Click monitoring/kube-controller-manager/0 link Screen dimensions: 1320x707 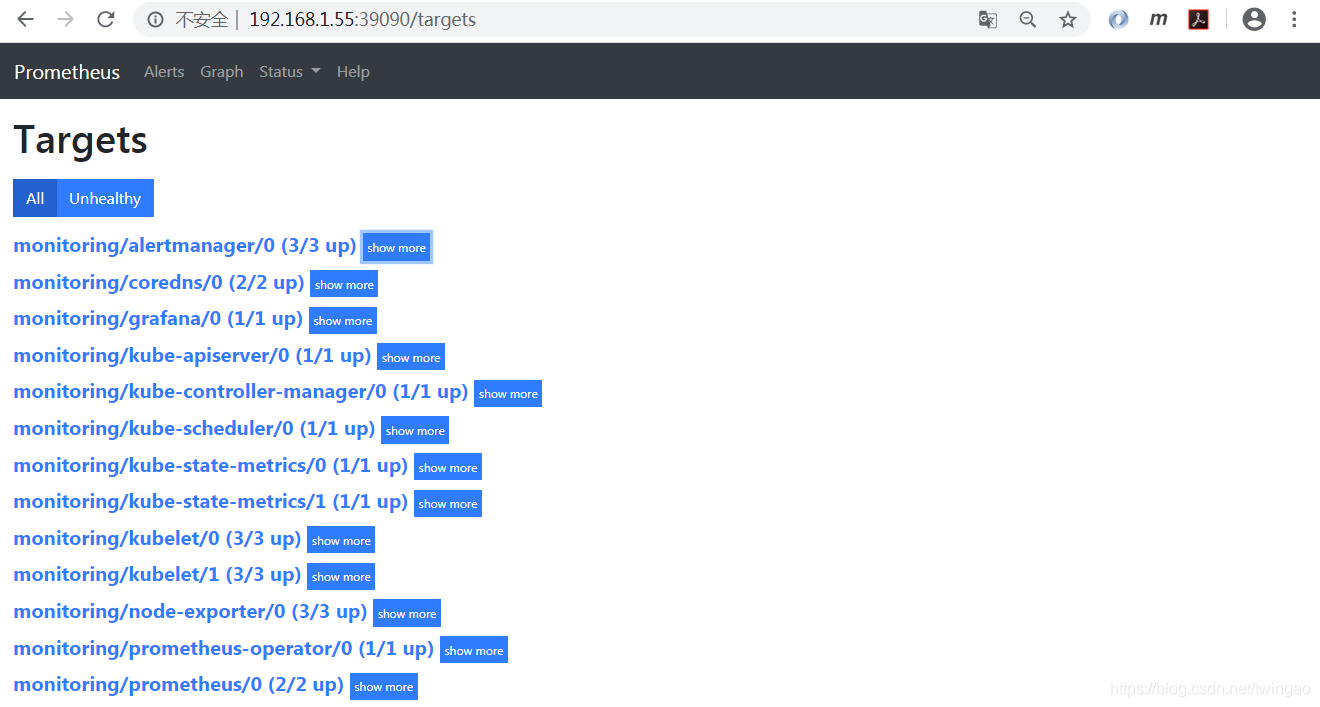[241, 391]
